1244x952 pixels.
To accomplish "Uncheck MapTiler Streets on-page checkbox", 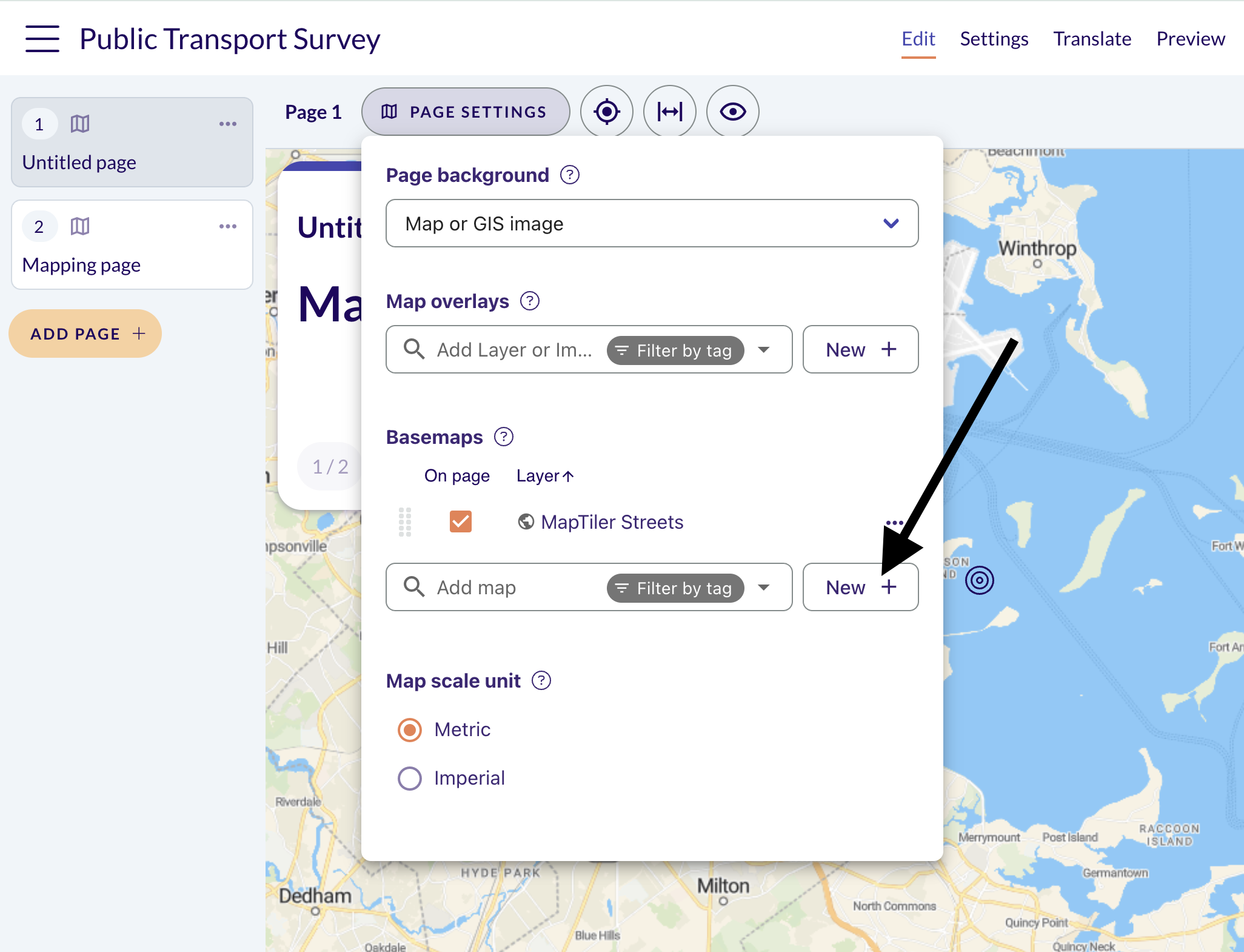I will [461, 521].
